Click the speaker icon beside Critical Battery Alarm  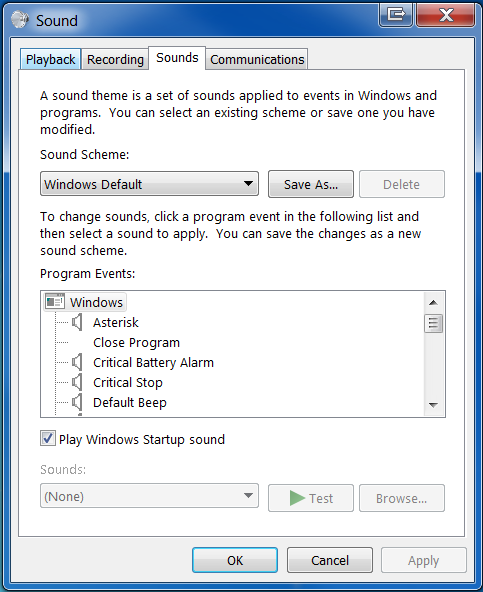point(77,362)
